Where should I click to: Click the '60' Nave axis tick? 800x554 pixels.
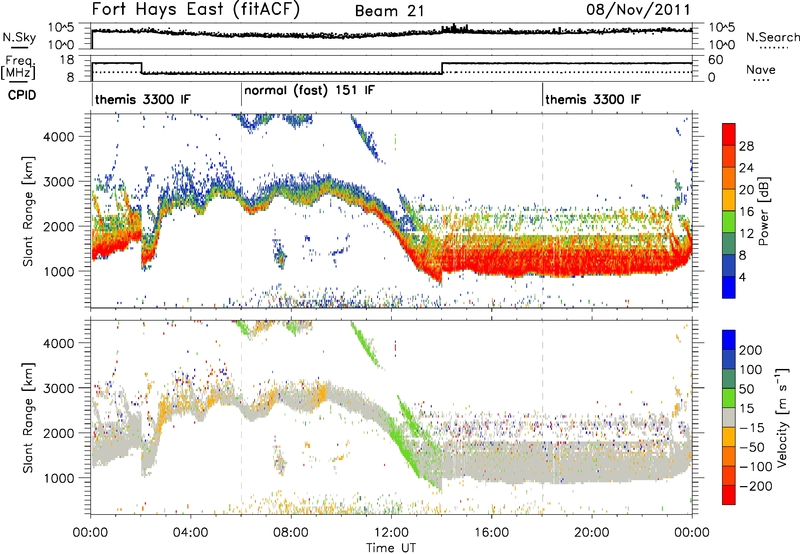point(715,60)
